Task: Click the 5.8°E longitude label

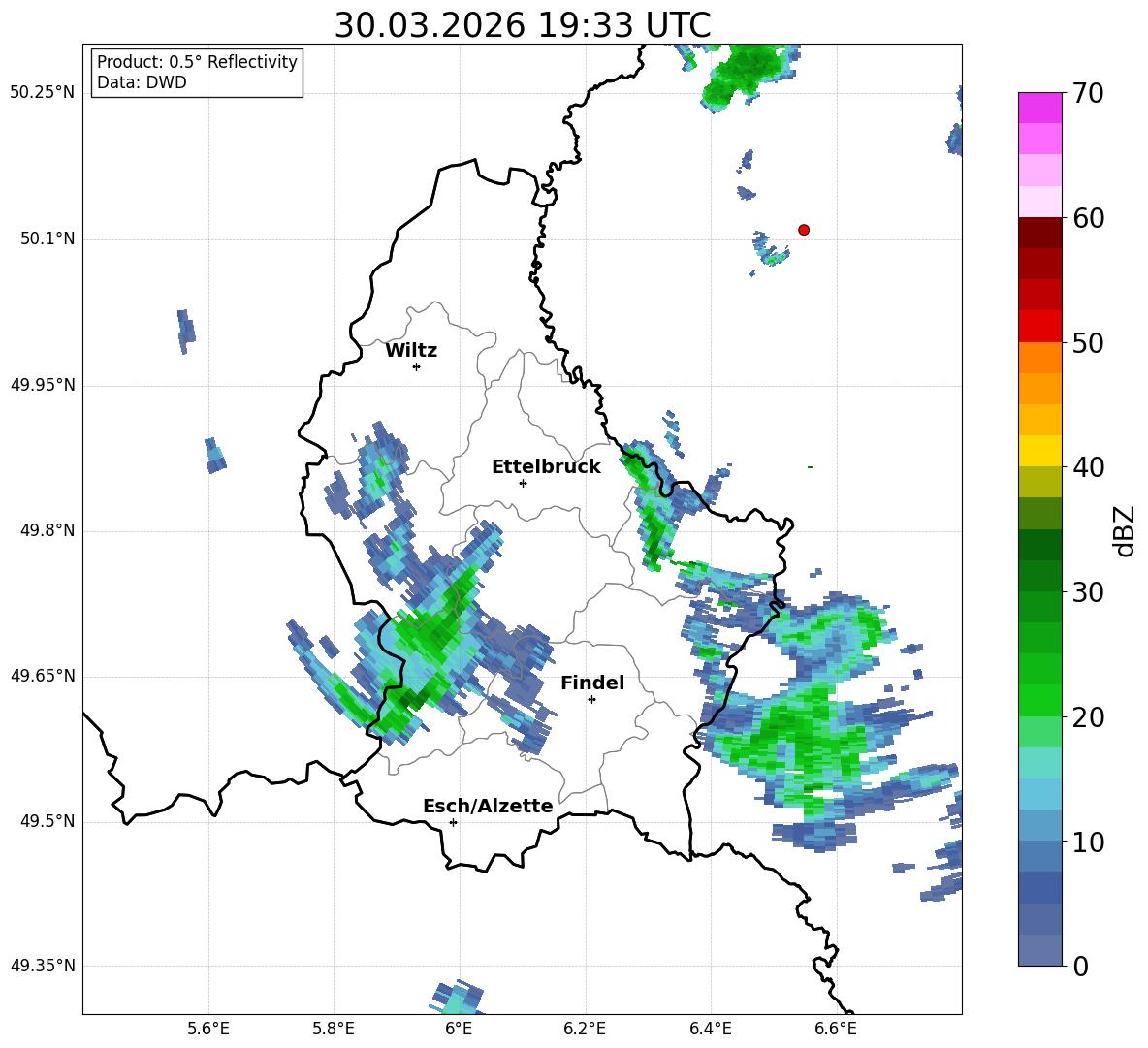Action: point(334,1029)
